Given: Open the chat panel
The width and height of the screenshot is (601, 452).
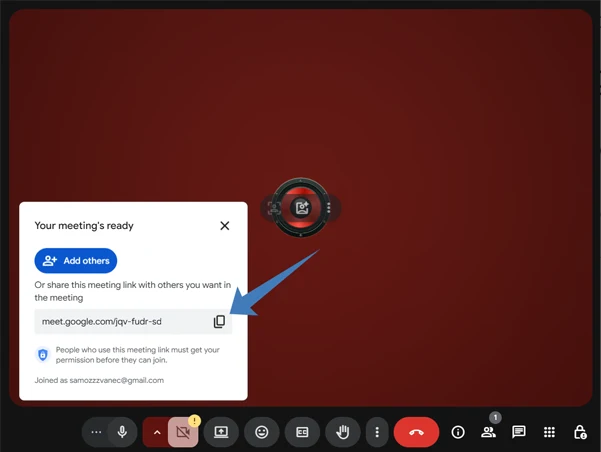Looking at the screenshot, I should 518,432.
